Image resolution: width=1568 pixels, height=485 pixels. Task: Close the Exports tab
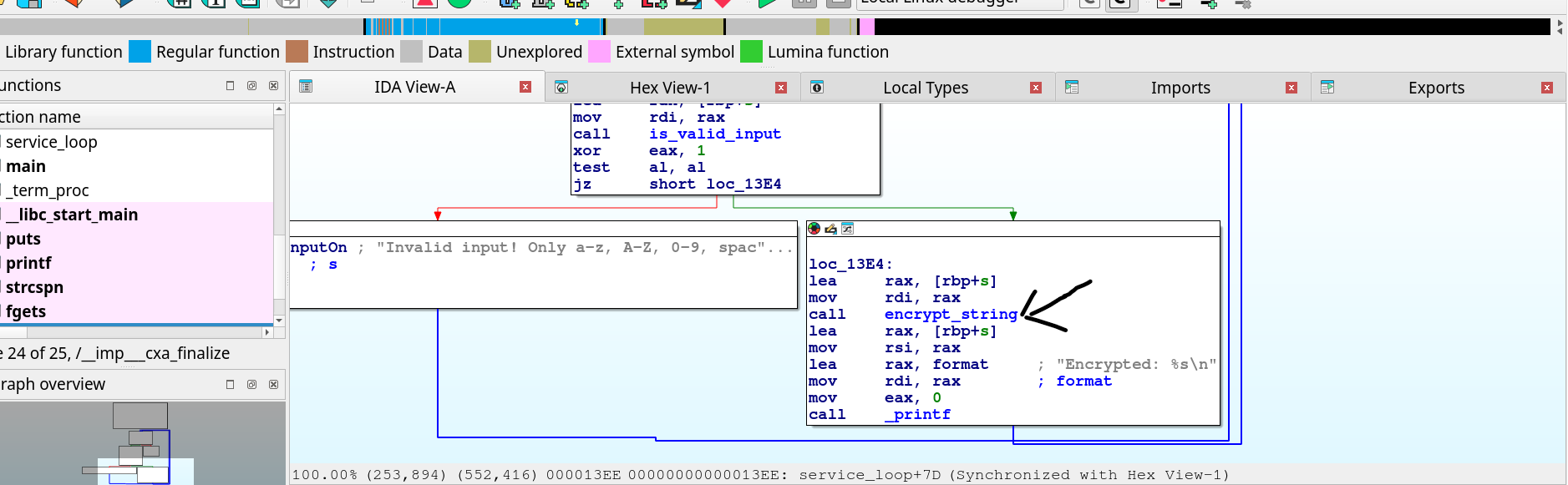pyautogui.click(x=1546, y=88)
